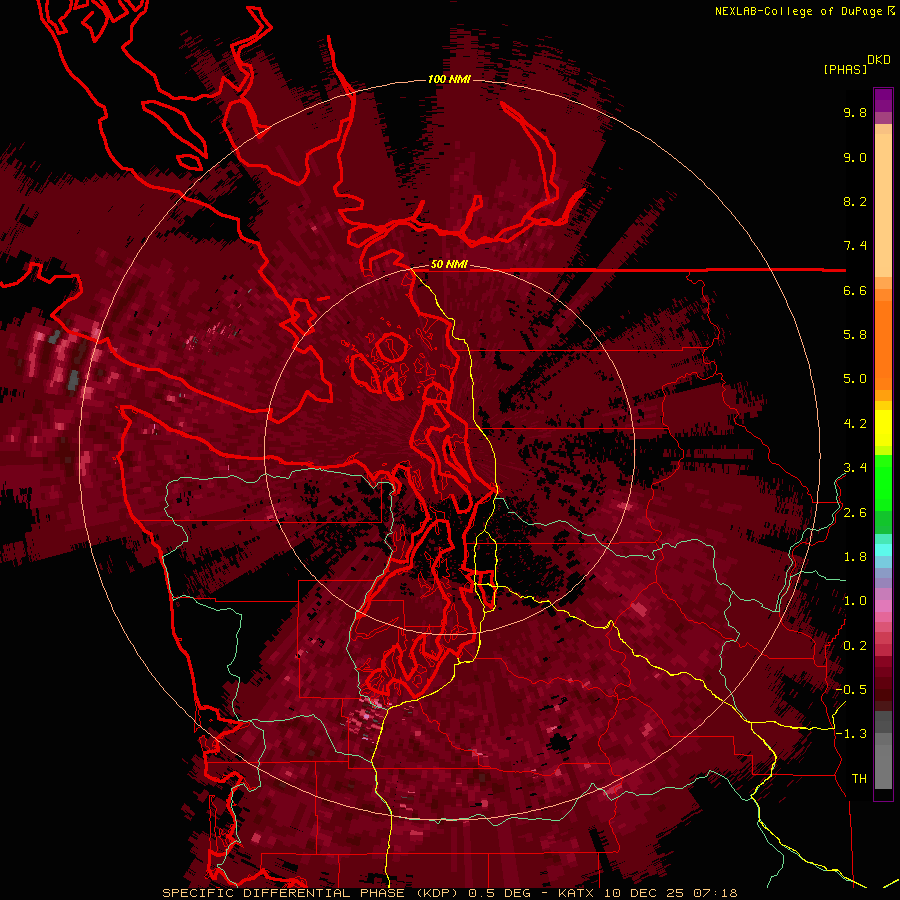Click the 9.8 value on color scale
Viewport: 900px width, 900px height.
click(855, 112)
